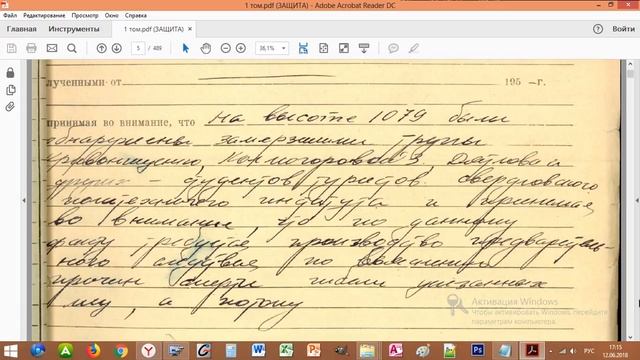
Task: Open the Справка menu
Action: 136,16
